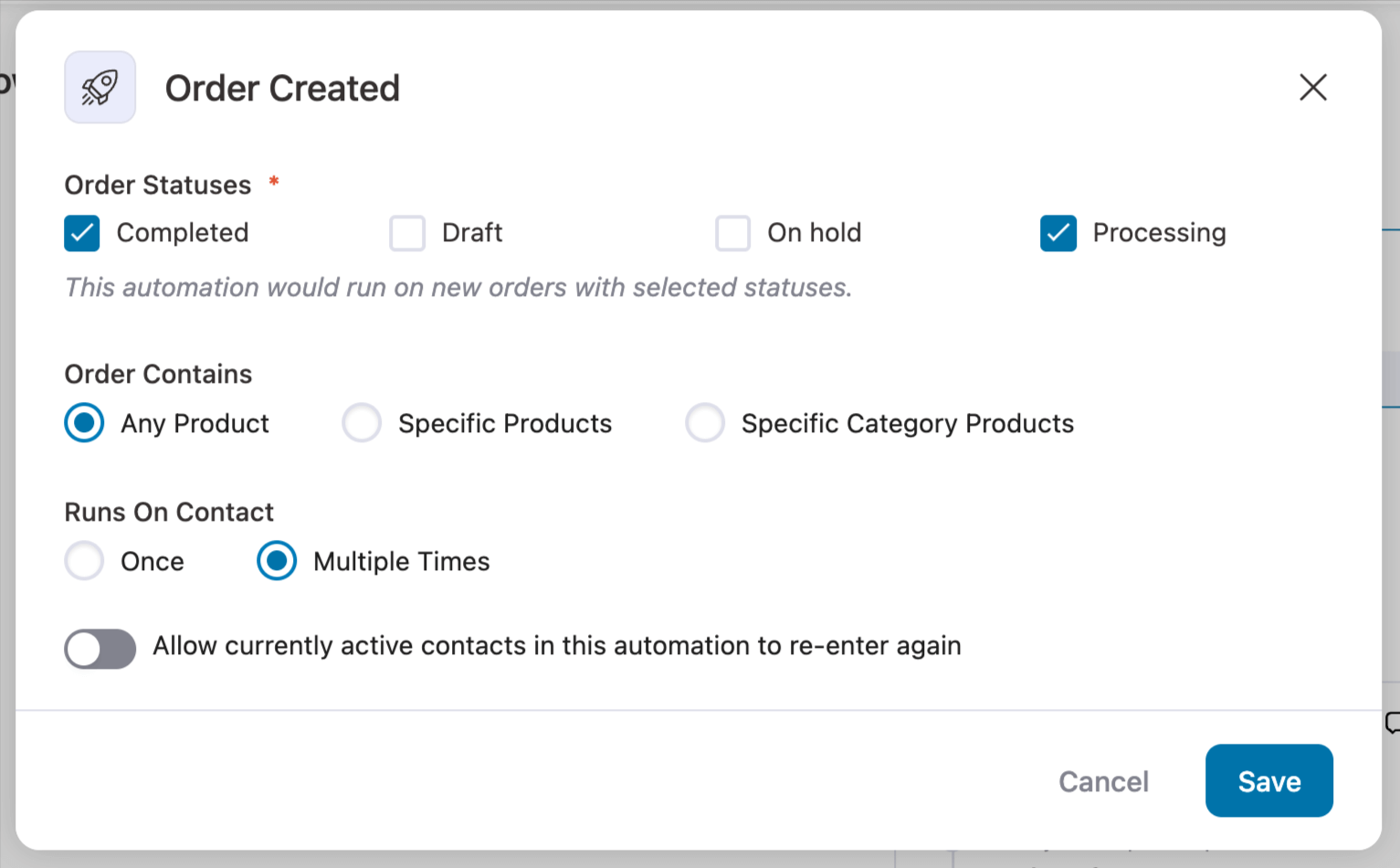Click the Cancel button

pyautogui.click(x=1103, y=780)
